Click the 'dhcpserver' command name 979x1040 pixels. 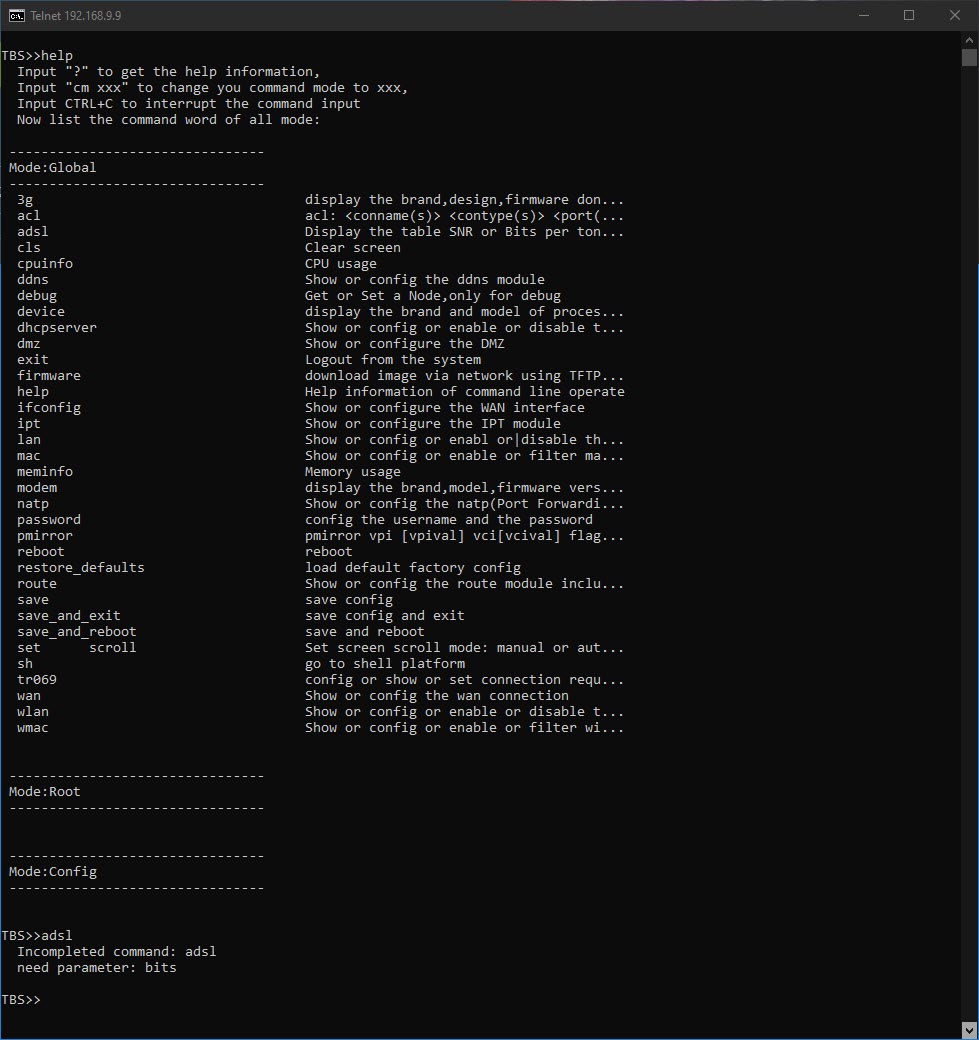point(57,328)
